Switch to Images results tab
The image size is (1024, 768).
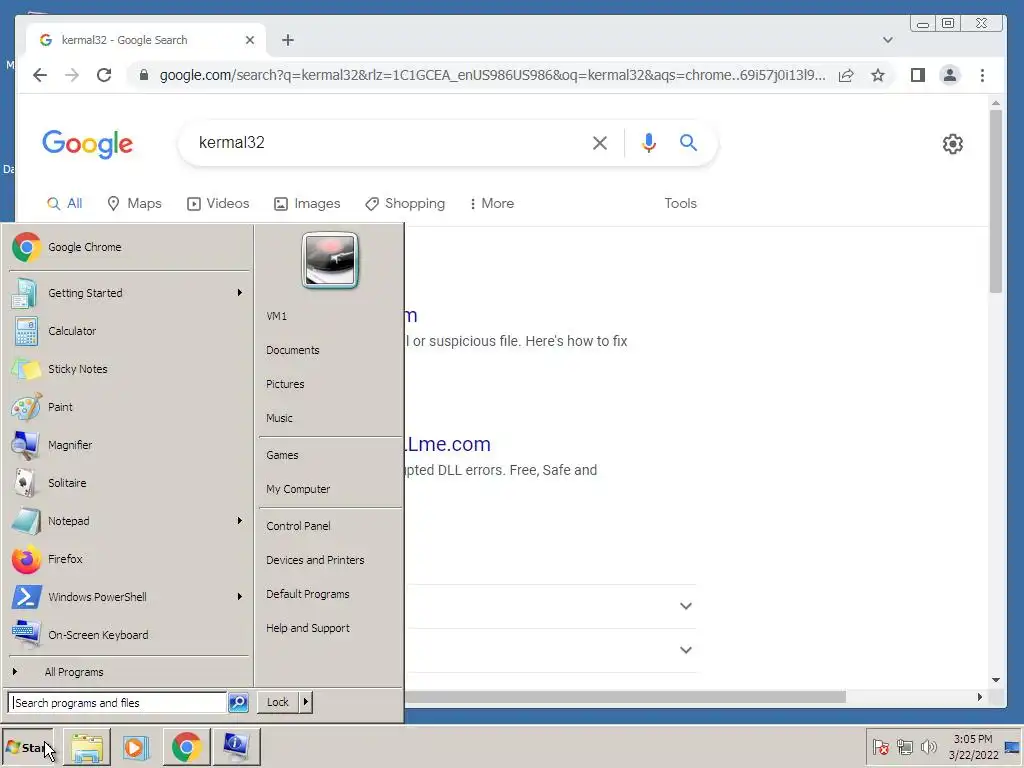[x=307, y=204]
